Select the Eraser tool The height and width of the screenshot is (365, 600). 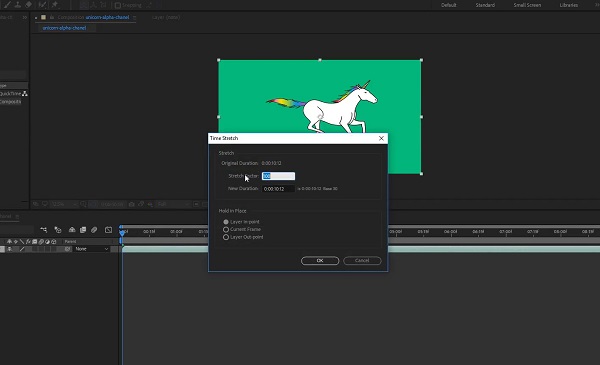[x=28, y=5]
